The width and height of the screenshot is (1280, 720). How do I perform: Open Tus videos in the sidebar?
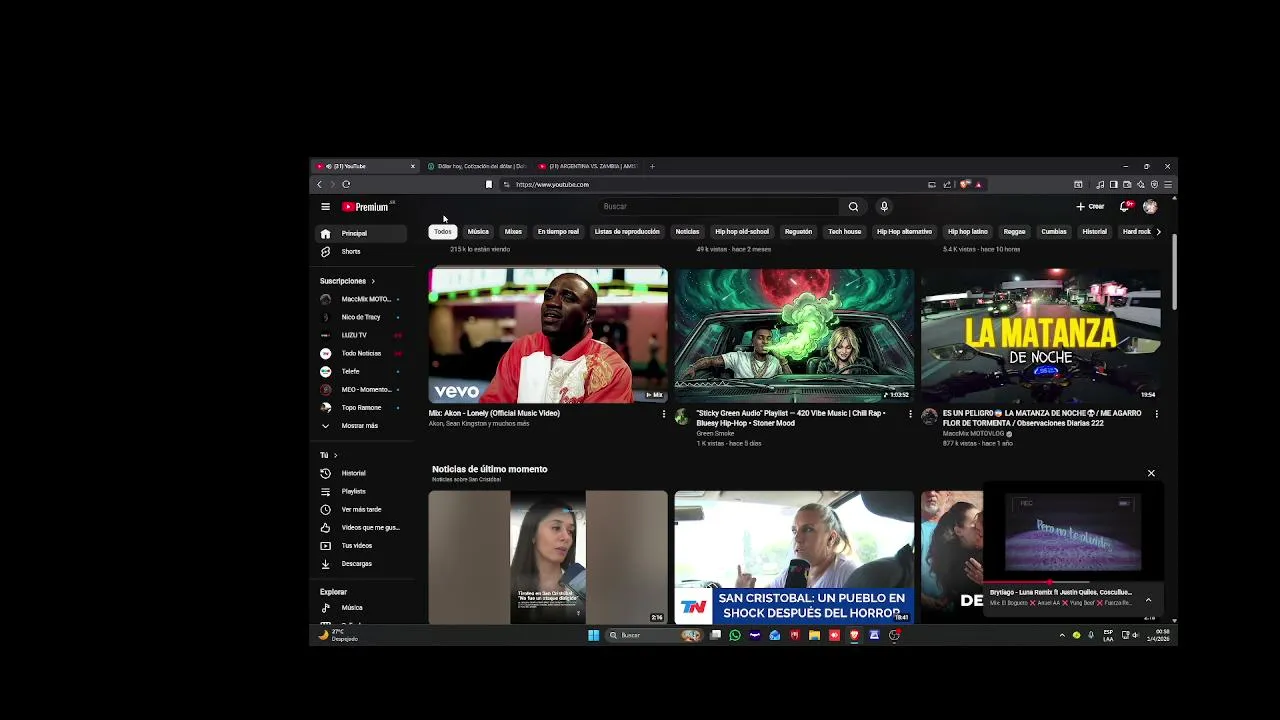[x=362, y=545]
